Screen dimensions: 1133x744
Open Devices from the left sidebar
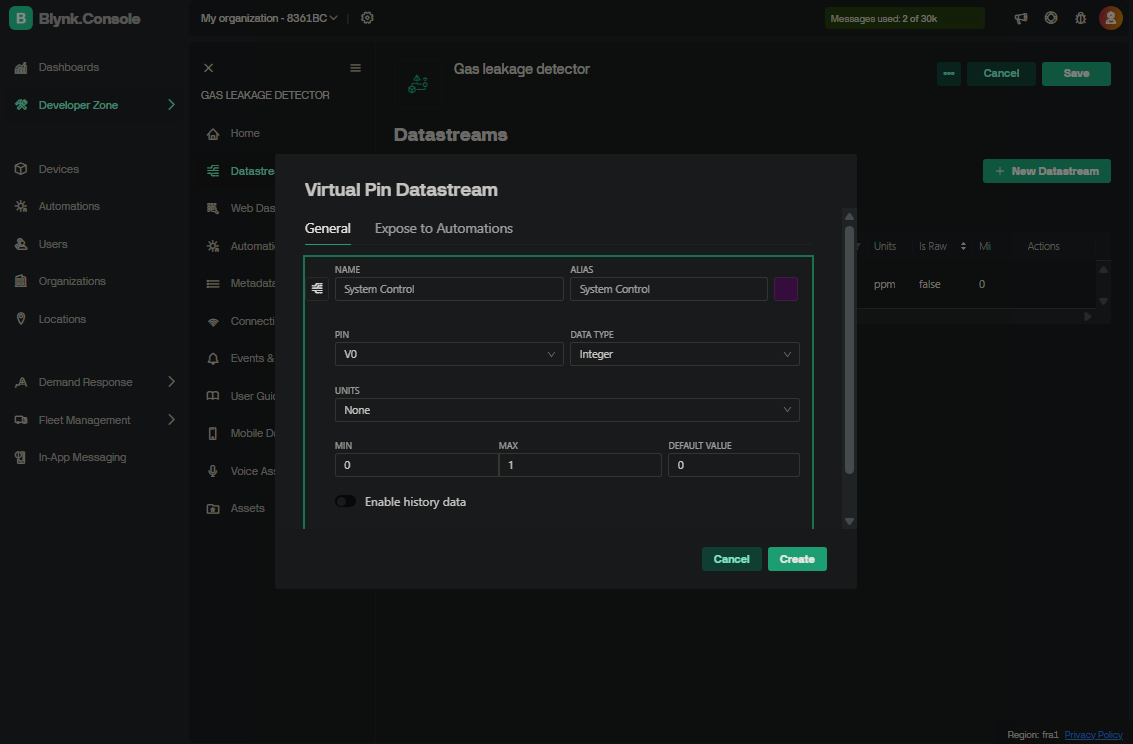point(58,169)
